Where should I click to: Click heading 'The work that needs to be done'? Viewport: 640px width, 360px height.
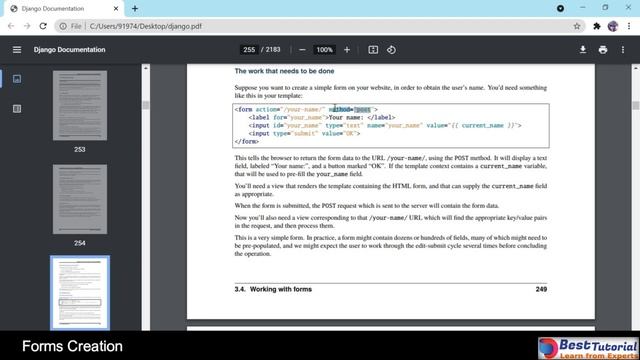coord(284,71)
